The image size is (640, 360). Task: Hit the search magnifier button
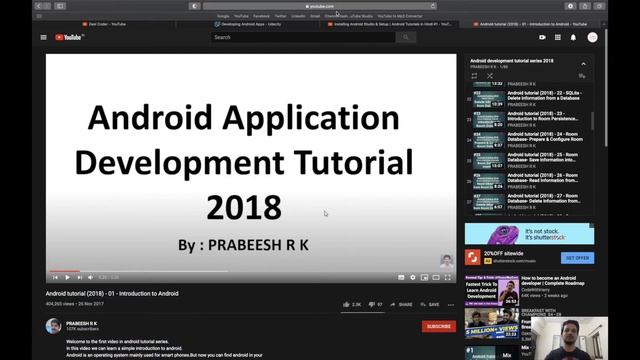click(x=406, y=37)
